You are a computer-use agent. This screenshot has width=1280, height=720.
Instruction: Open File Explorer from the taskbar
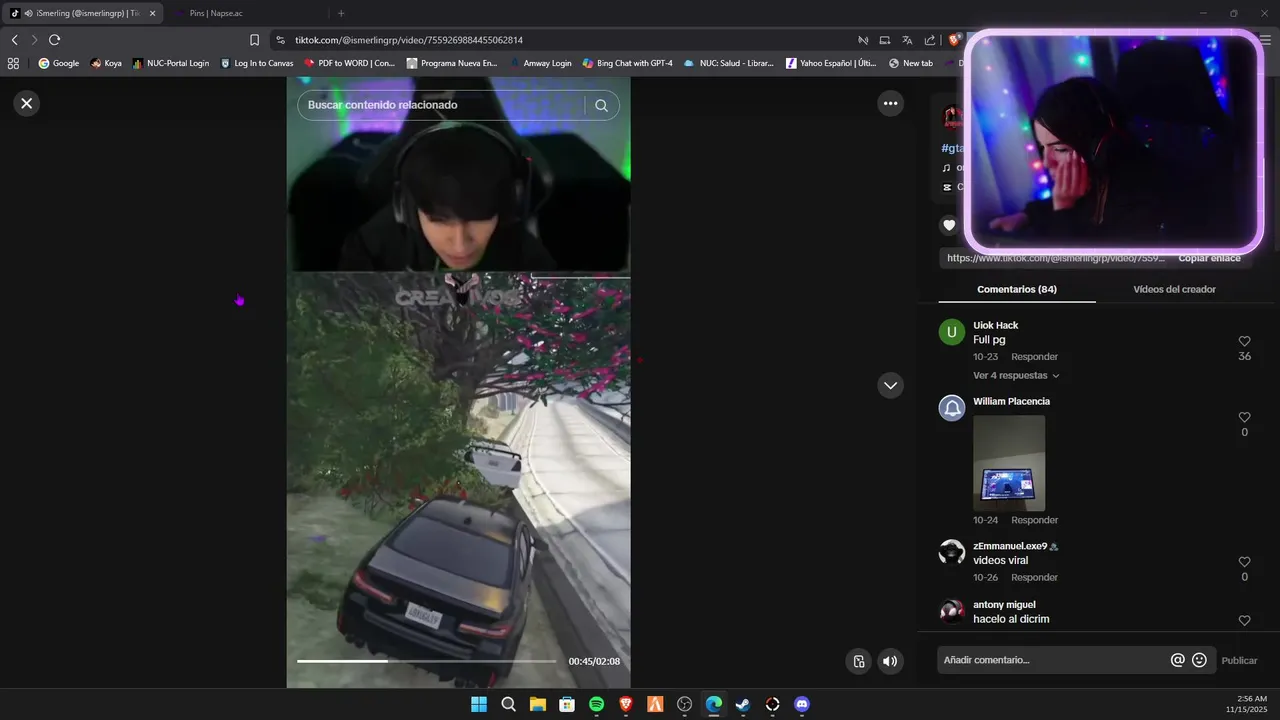pyautogui.click(x=537, y=704)
